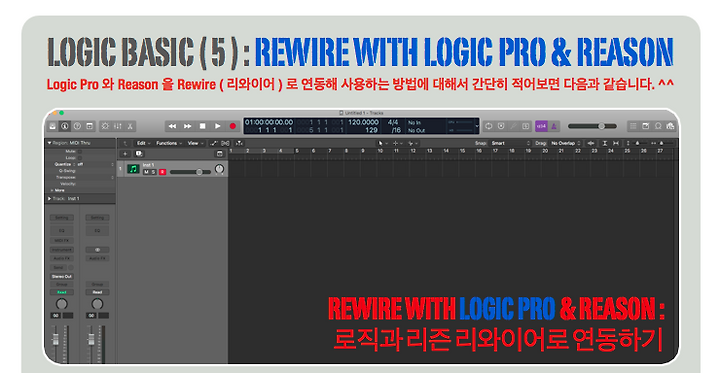Enable the Loop checkbox in Region inspector
The width and height of the screenshot is (720, 373).
click(79, 158)
